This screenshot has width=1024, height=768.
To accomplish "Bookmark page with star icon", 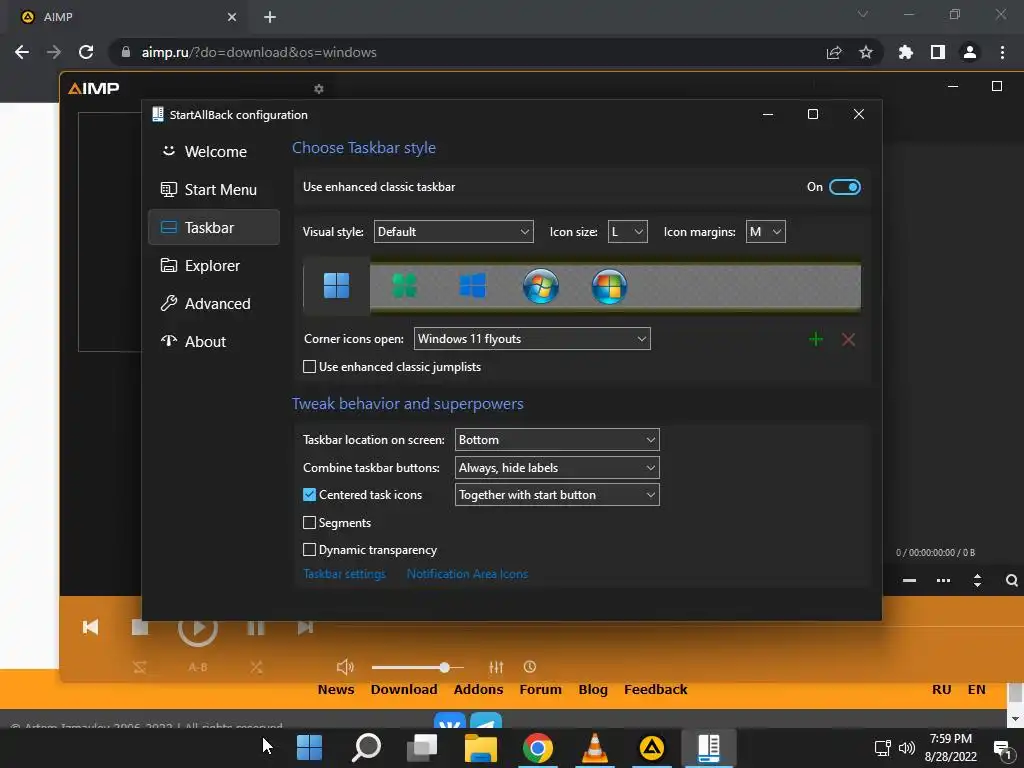I will pos(866,52).
